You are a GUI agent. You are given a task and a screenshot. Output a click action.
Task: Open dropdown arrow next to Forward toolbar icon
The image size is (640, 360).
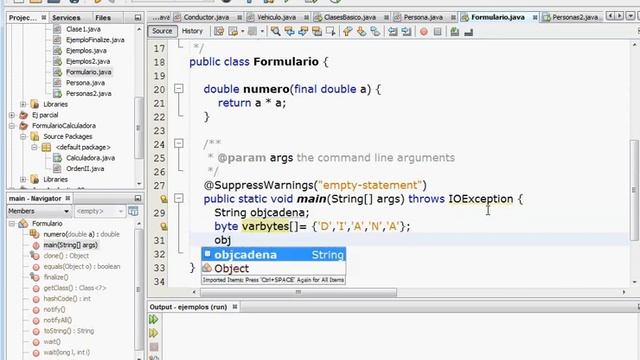click(x=242, y=31)
